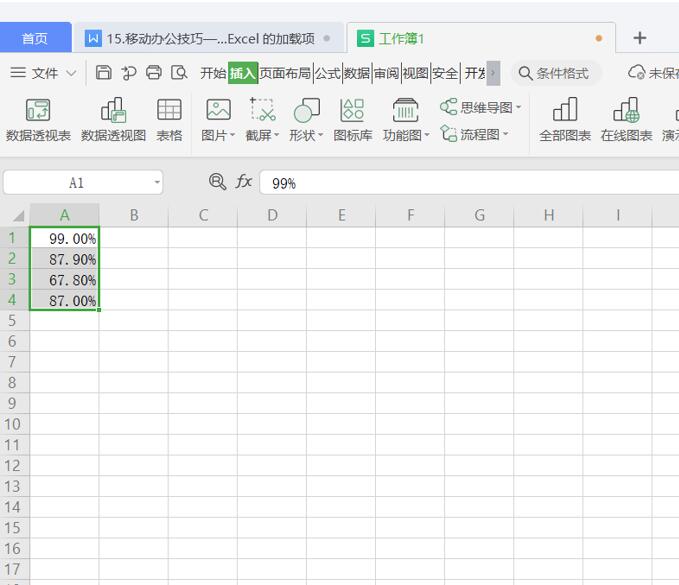Click the formula bar showing 99%
Viewport: 679px width, 585px height.
(x=469, y=182)
